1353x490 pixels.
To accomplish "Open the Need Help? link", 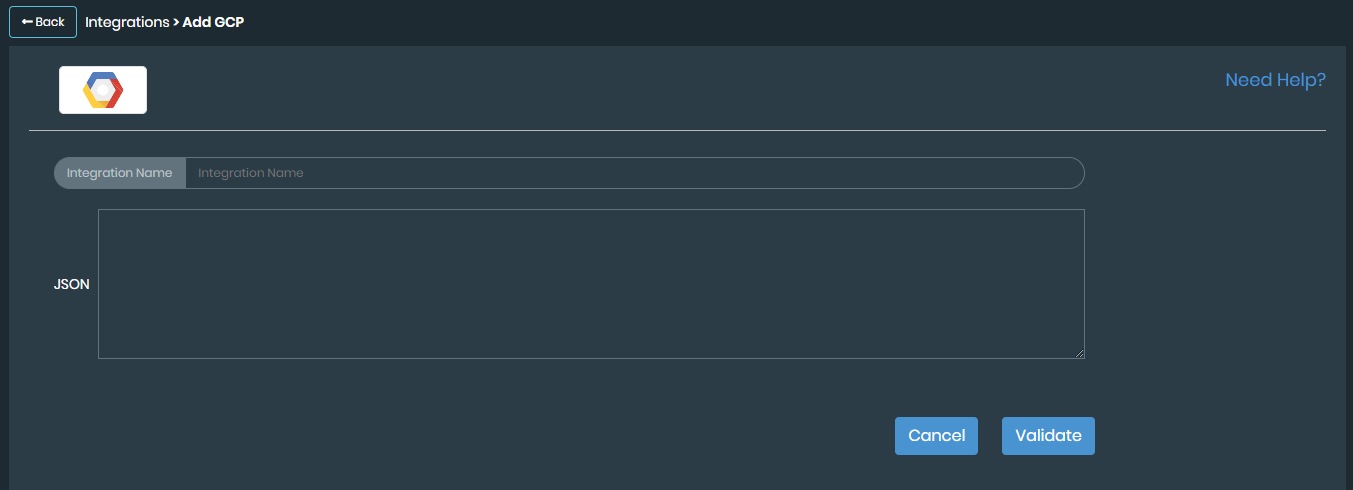I will (x=1275, y=80).
